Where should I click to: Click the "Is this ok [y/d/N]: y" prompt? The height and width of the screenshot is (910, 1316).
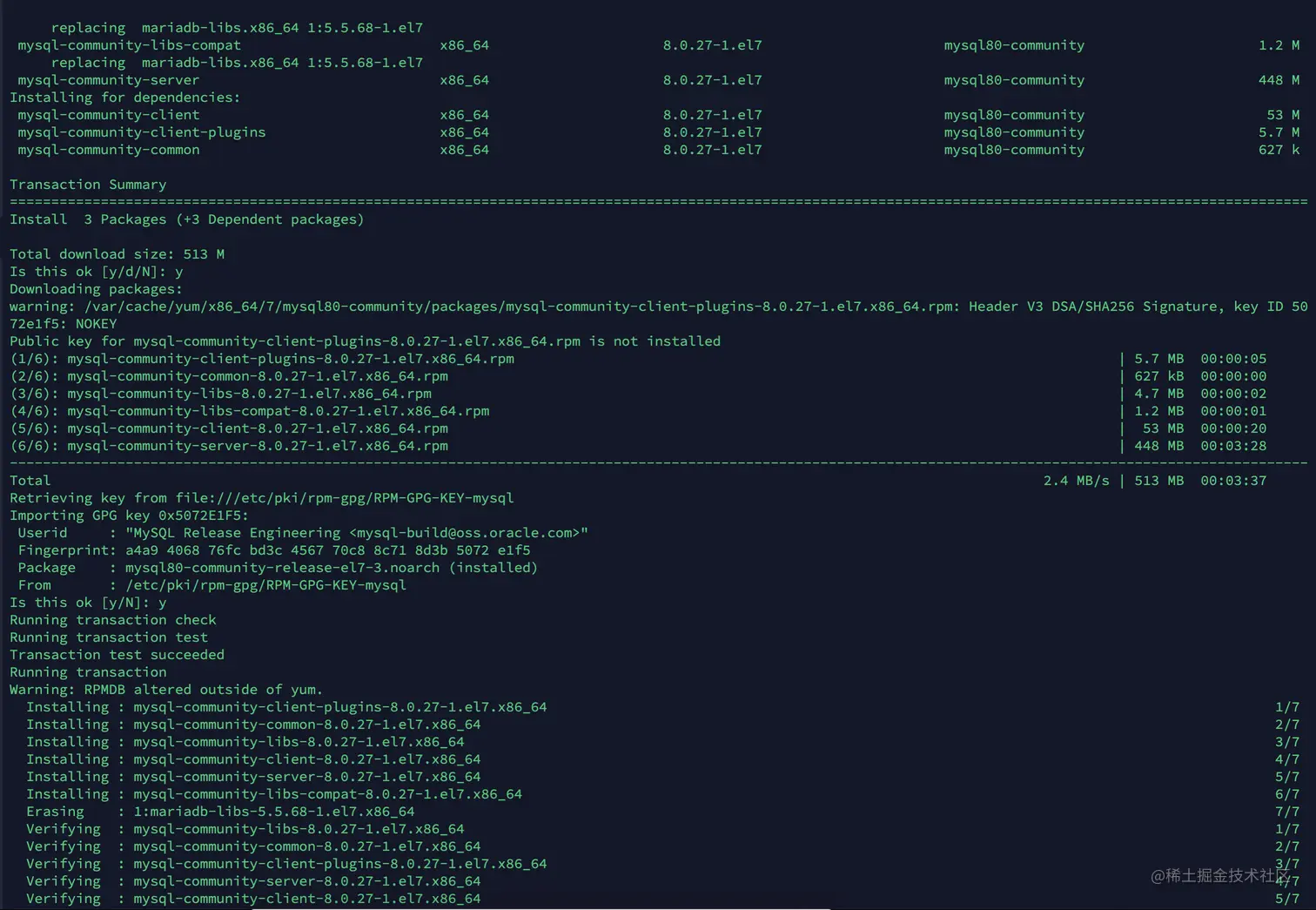(x=96, y=272)
